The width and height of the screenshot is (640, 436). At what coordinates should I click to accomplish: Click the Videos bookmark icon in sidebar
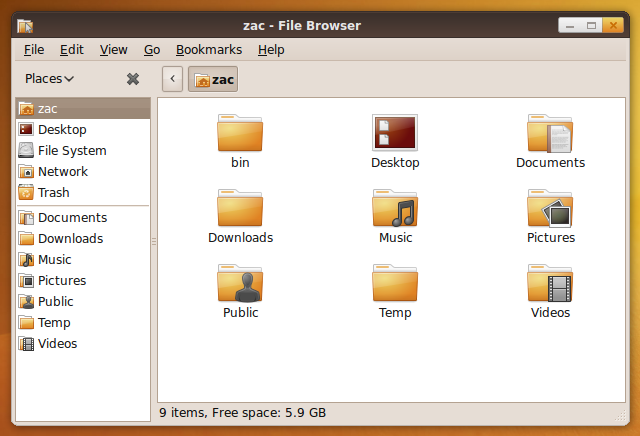[26, 344]
